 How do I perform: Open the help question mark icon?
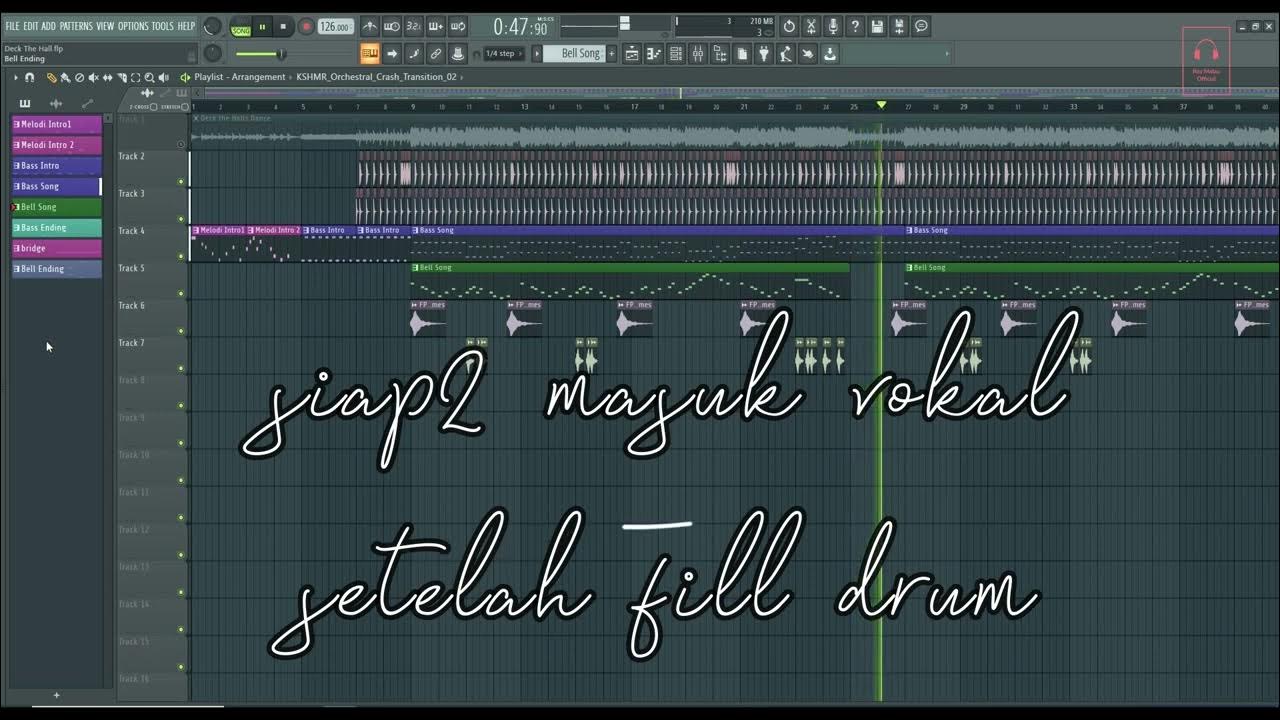pos(855,27)
